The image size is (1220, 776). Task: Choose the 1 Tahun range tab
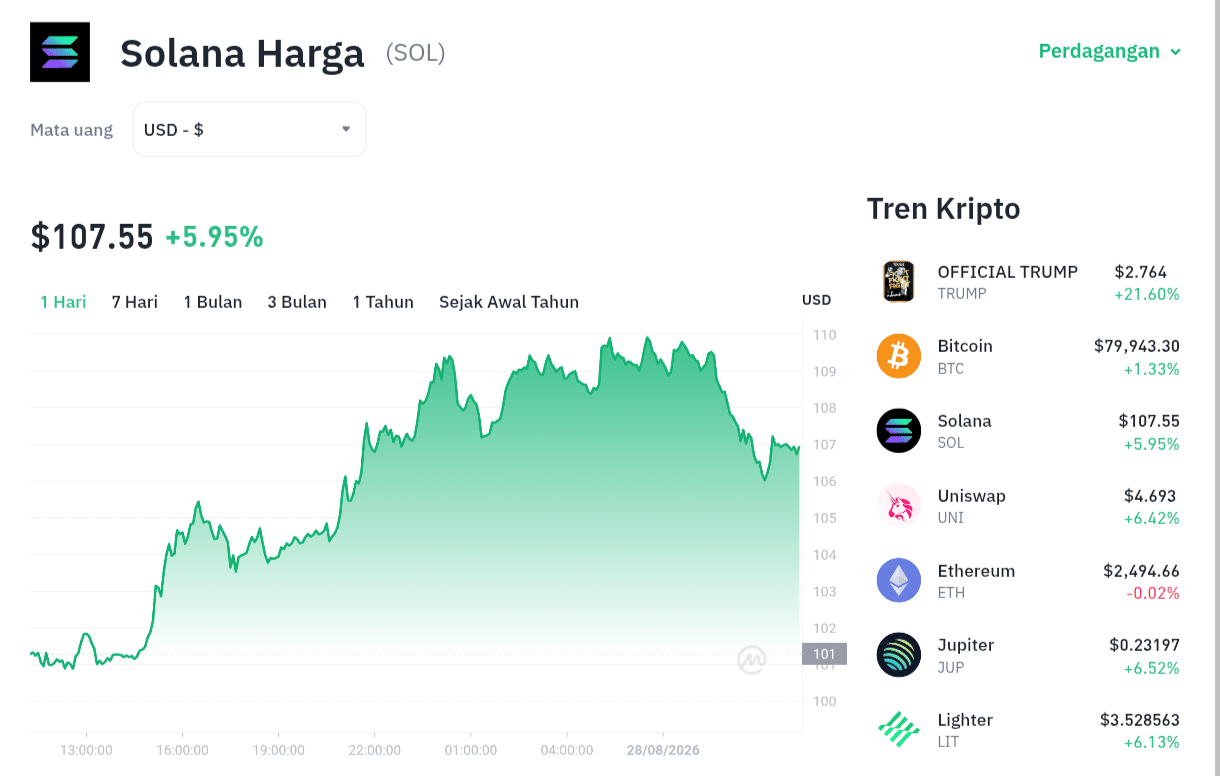click(383, 302)
